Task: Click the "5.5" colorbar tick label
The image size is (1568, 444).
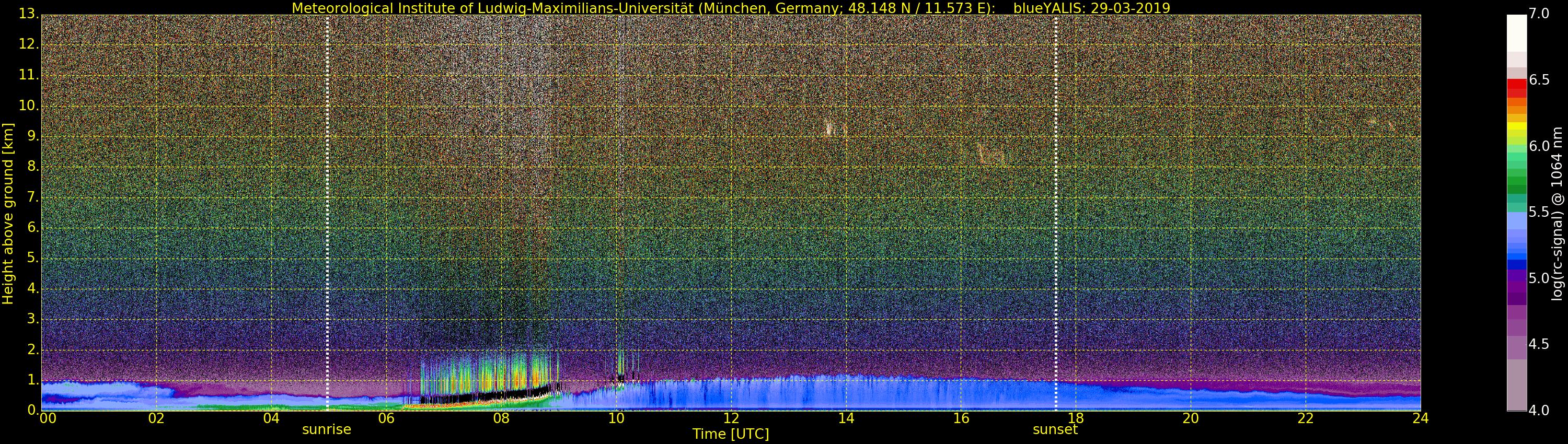Action: pyautogui.click(x=1539, y=212)
